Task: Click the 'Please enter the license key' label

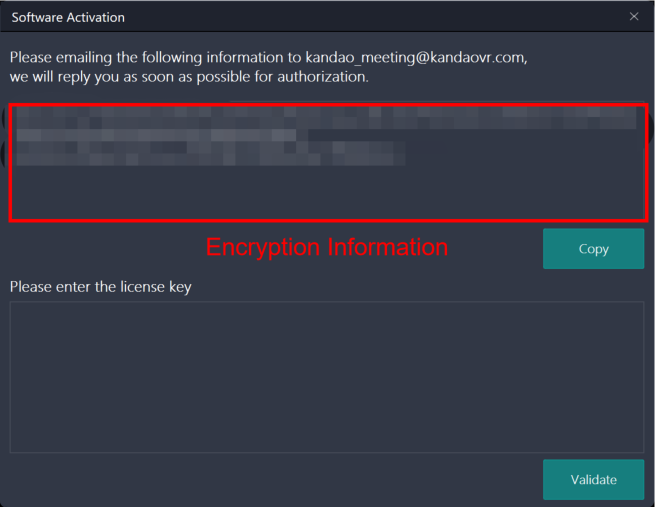Action: 100,287
